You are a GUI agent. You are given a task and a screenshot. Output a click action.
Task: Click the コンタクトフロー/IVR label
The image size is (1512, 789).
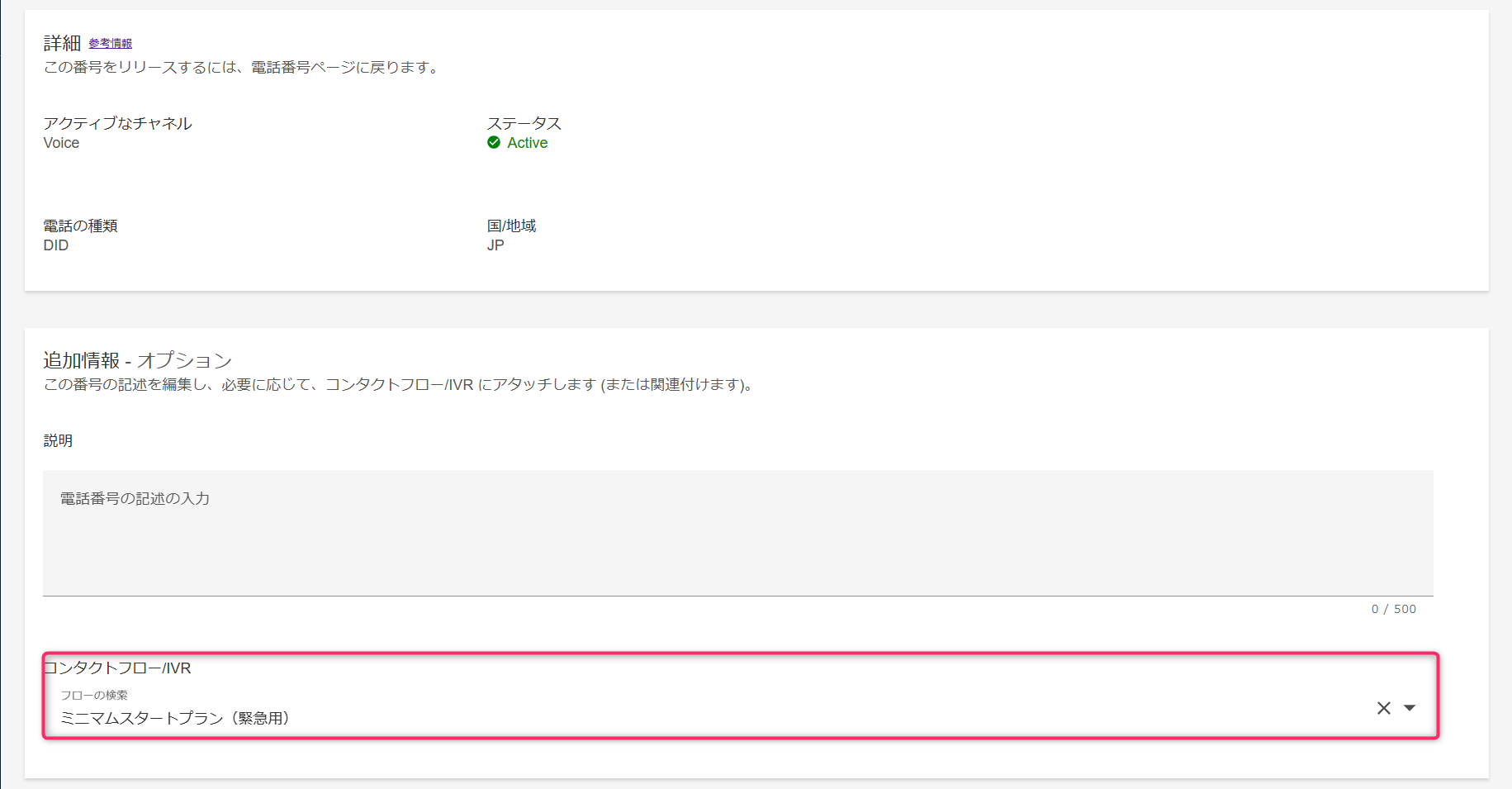pyautogui.click(x=117, y=668)
